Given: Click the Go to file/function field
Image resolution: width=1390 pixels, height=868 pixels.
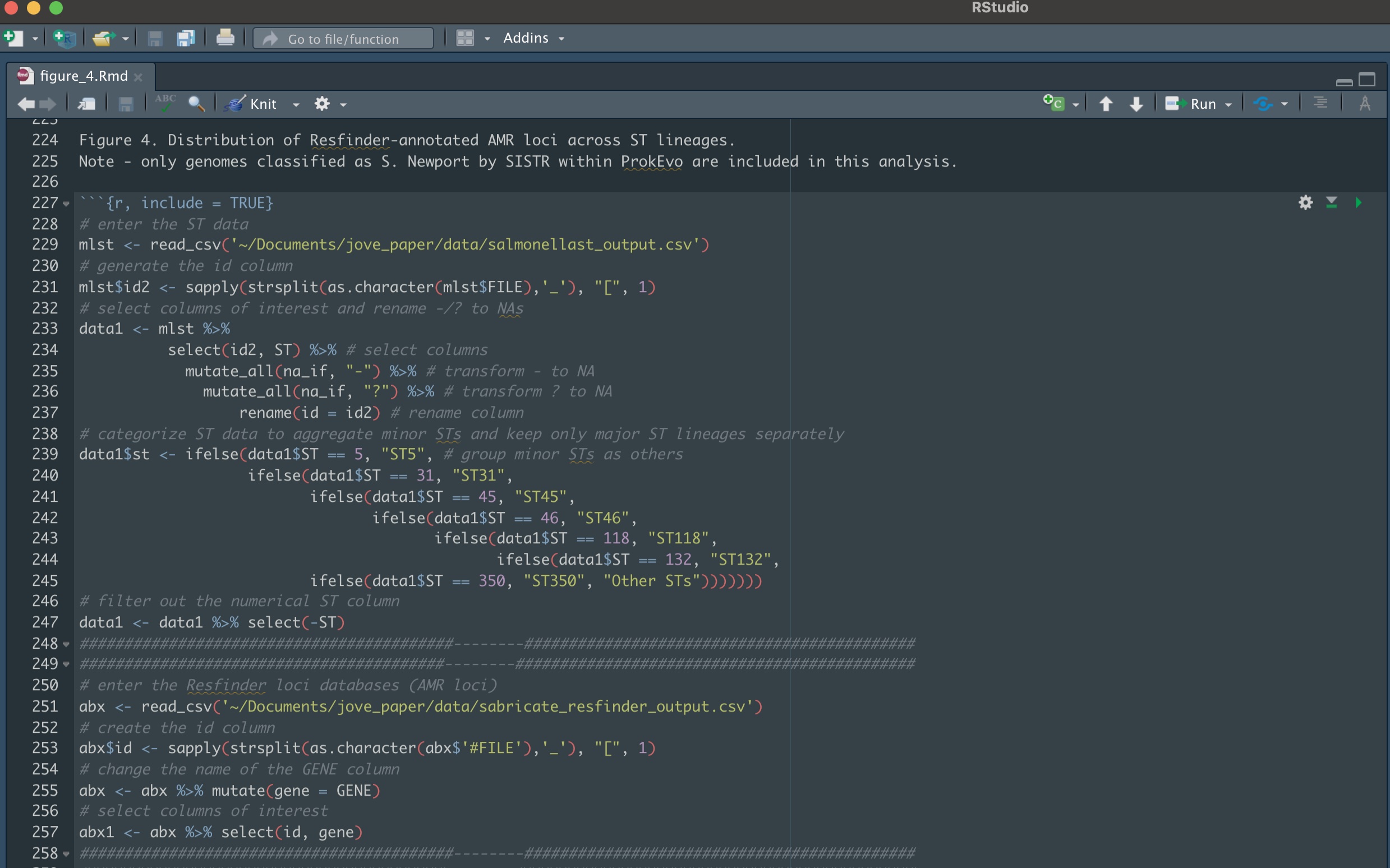Looking at the screenshot, I should click(x=343, y=39).
